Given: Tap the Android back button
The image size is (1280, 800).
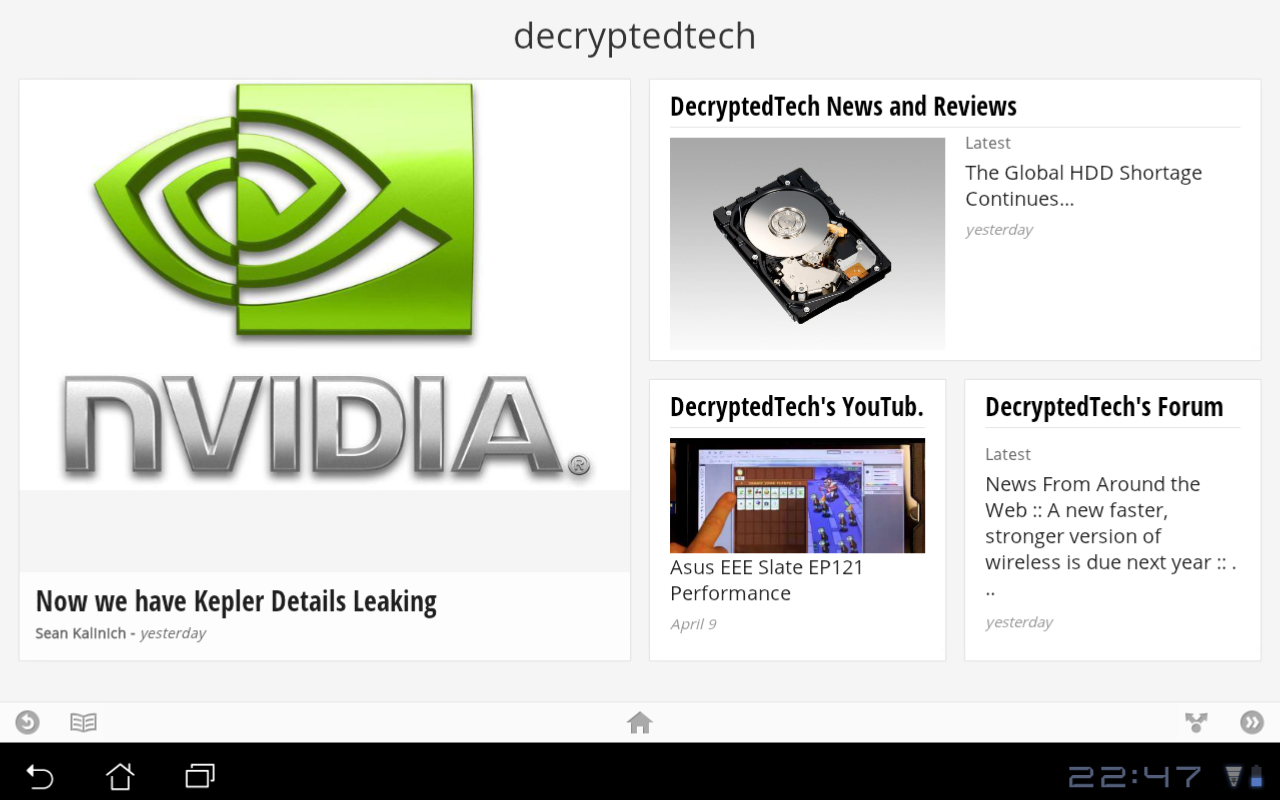Looking at the screenshot, I should coord(40,776).
